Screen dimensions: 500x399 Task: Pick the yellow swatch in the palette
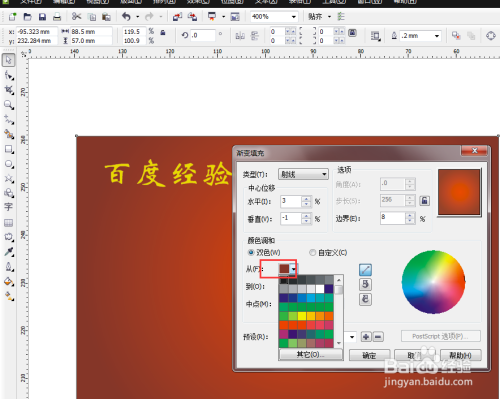[x=302, y=316]
